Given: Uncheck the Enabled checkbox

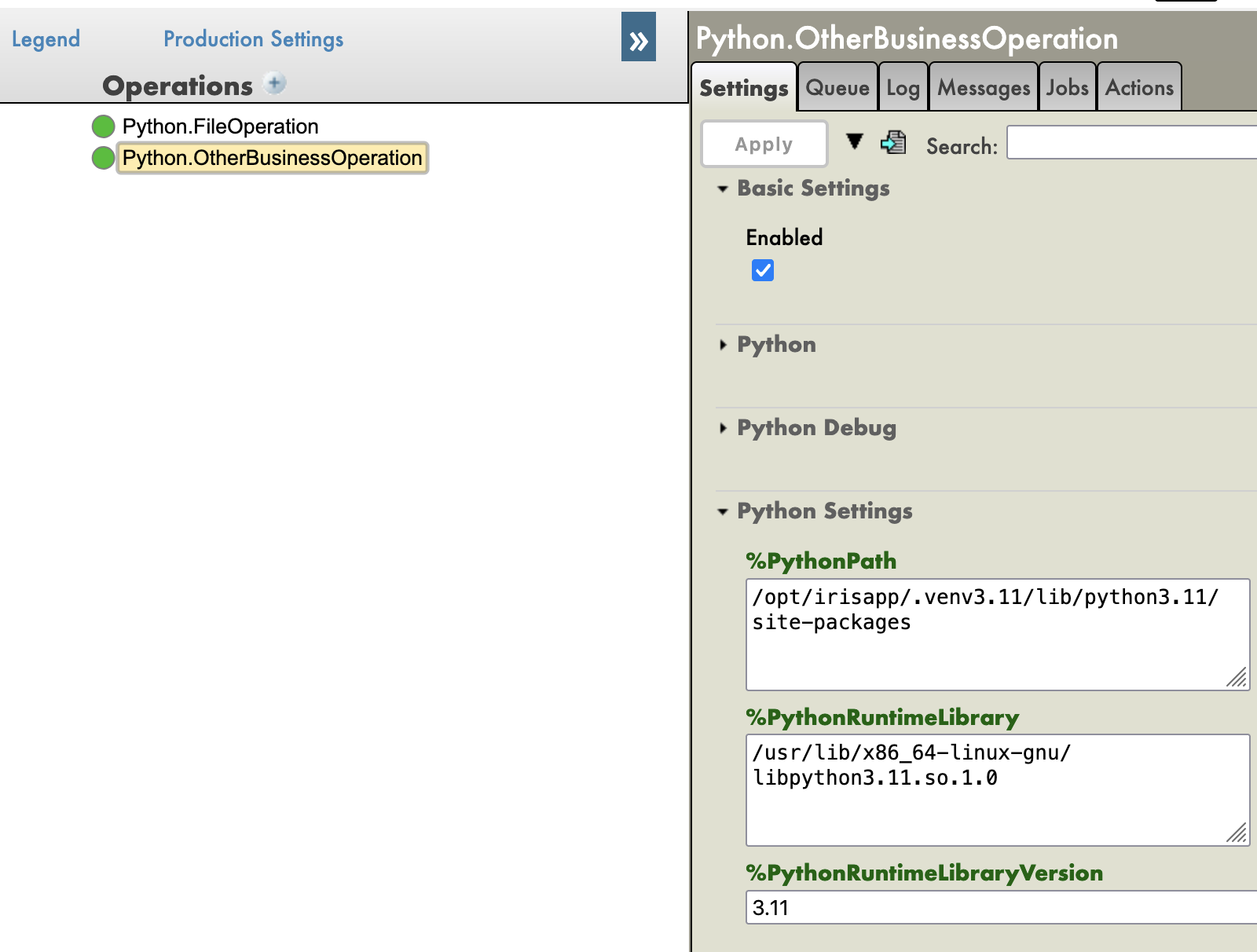Looking at the screenshot, I should (x=763, y=270).
